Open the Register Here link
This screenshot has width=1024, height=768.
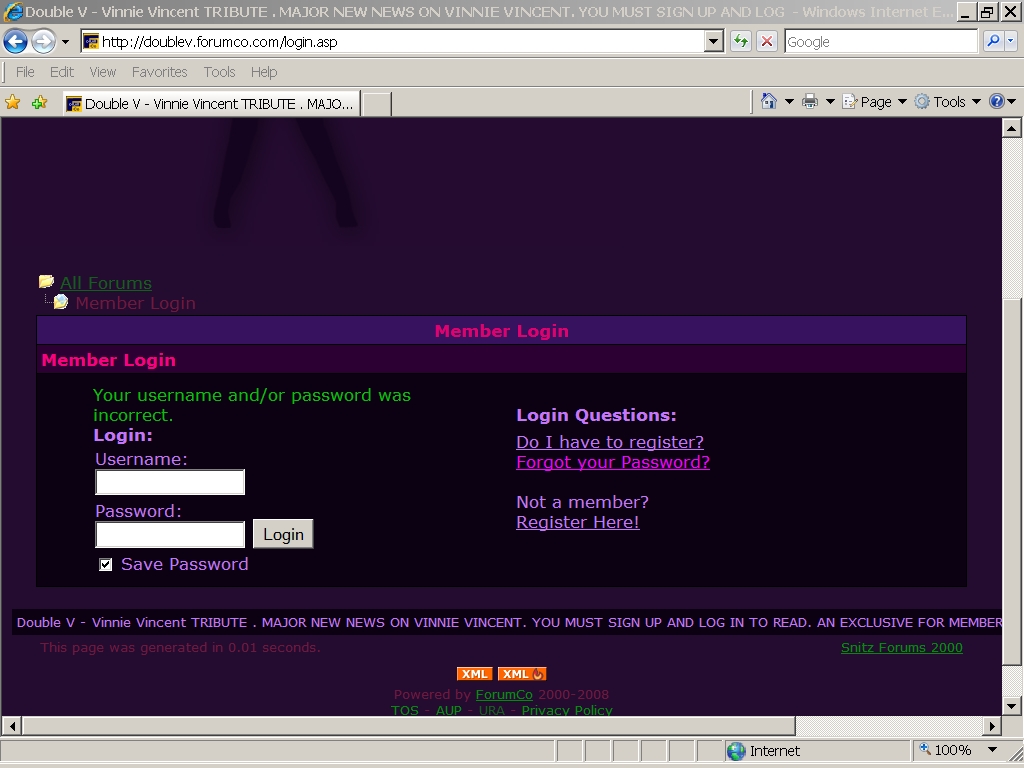point(577,522)
